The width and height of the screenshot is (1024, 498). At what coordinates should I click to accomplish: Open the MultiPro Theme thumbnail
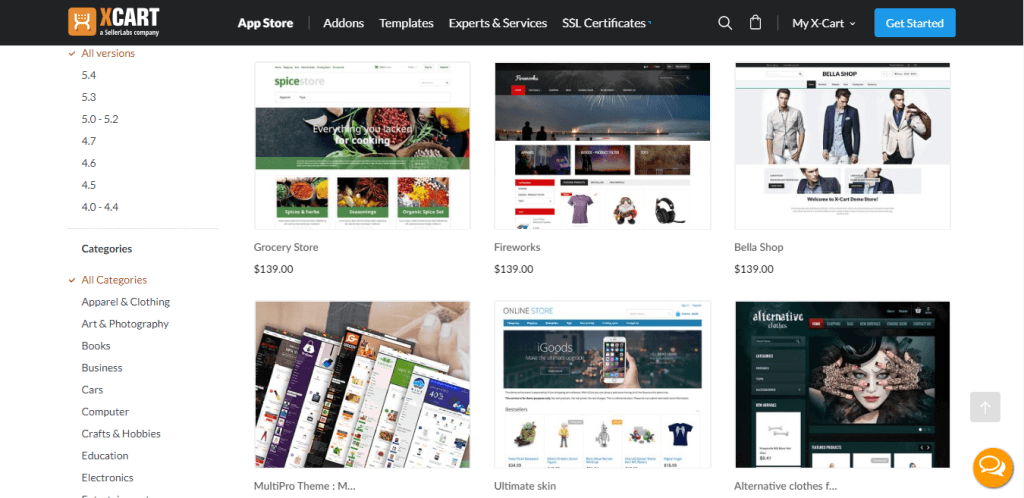[x=362, y=384]
